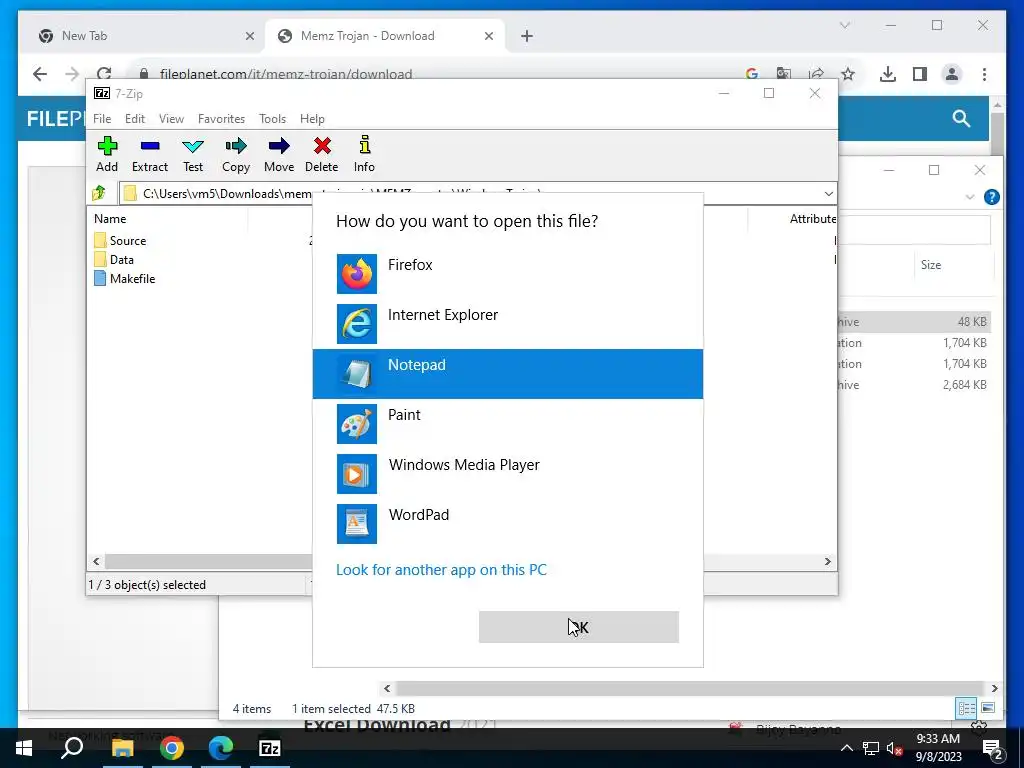Image resolution: width=1024 pixels, height=768 pixels.
Task: Expand the 7-Zip address path dropdown
Action: [828, 194]
